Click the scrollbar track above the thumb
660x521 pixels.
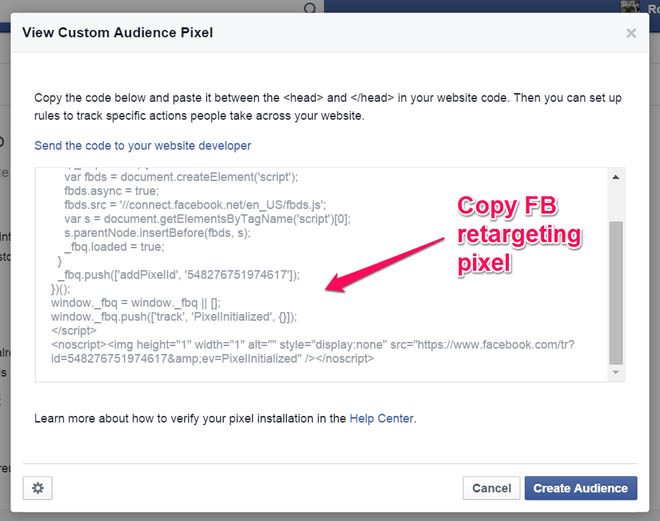click(616, 200)
